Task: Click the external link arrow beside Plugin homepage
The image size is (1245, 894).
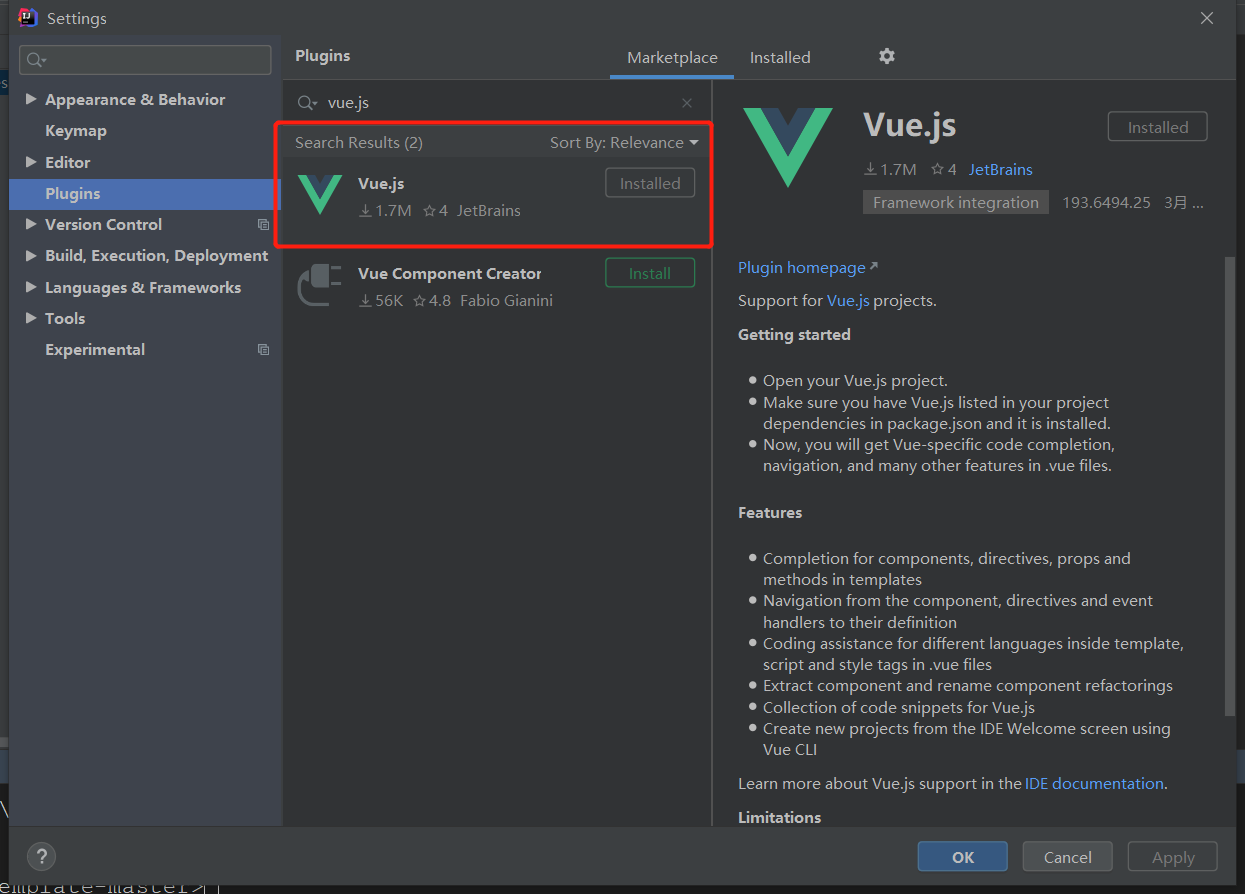Action: tap(873, 266)
